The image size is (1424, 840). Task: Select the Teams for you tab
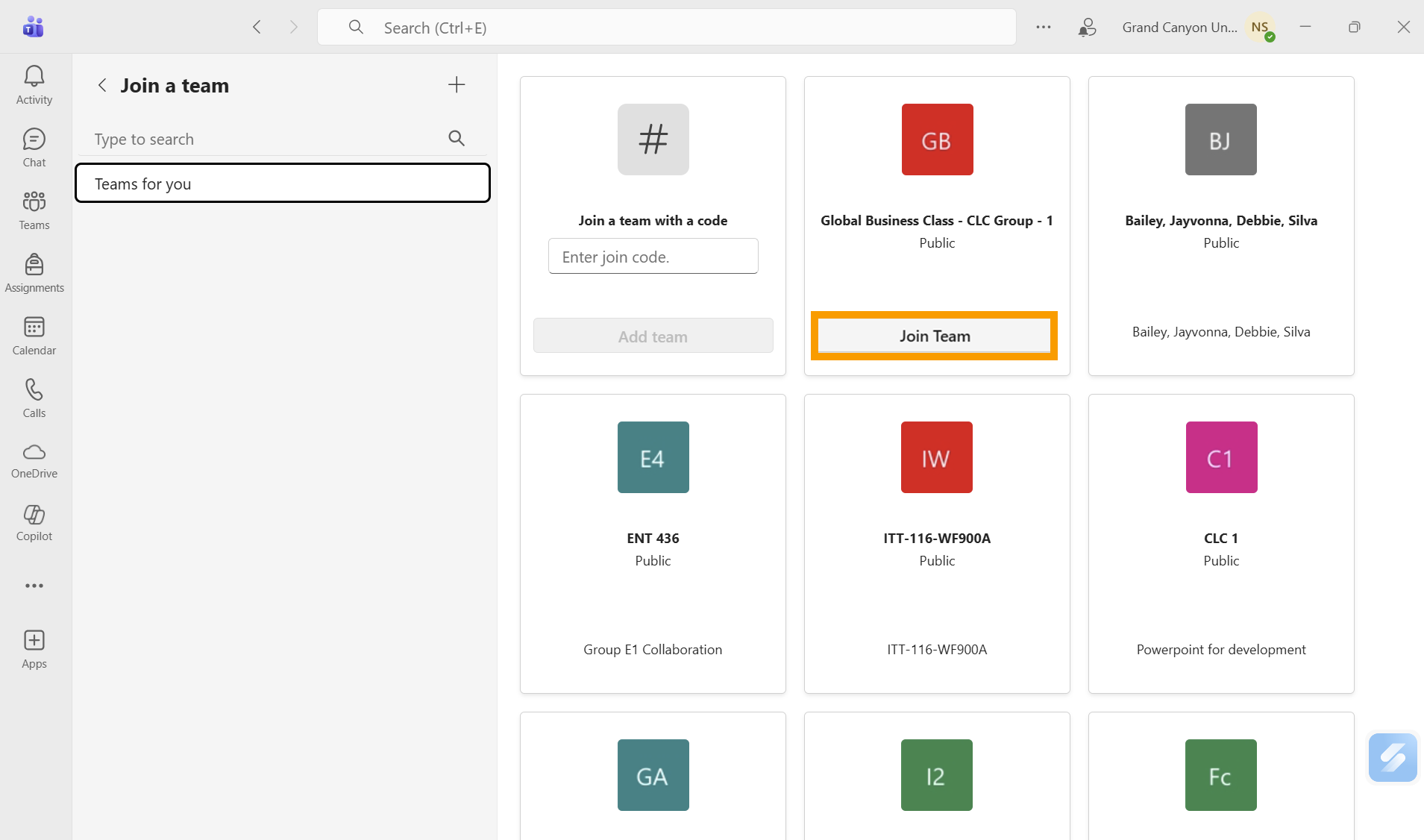point(283,184)
